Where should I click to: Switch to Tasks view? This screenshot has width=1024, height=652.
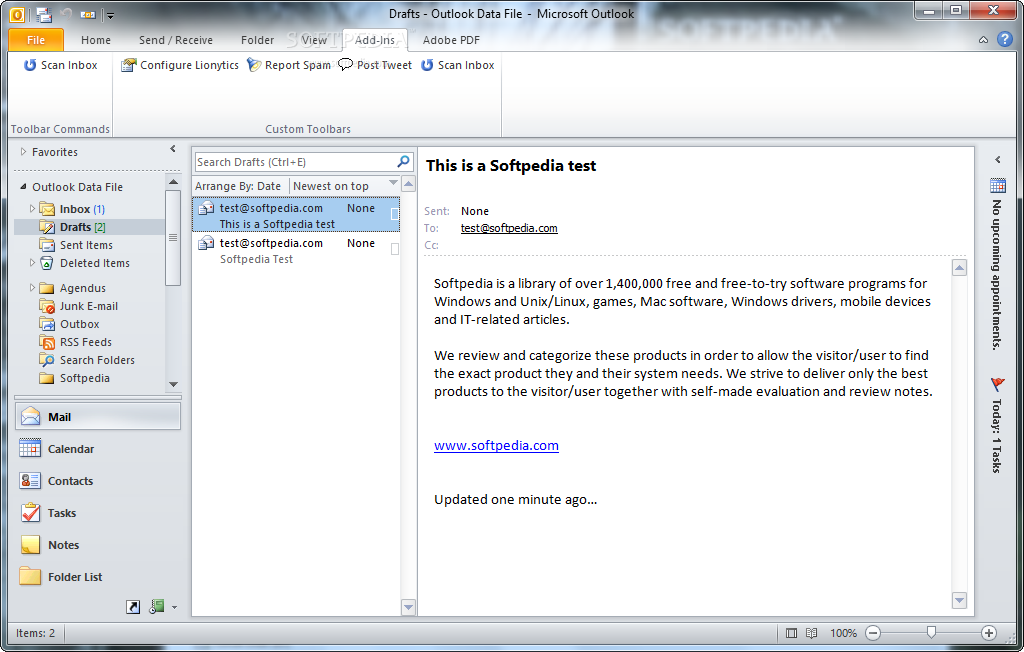coord(98,513)
